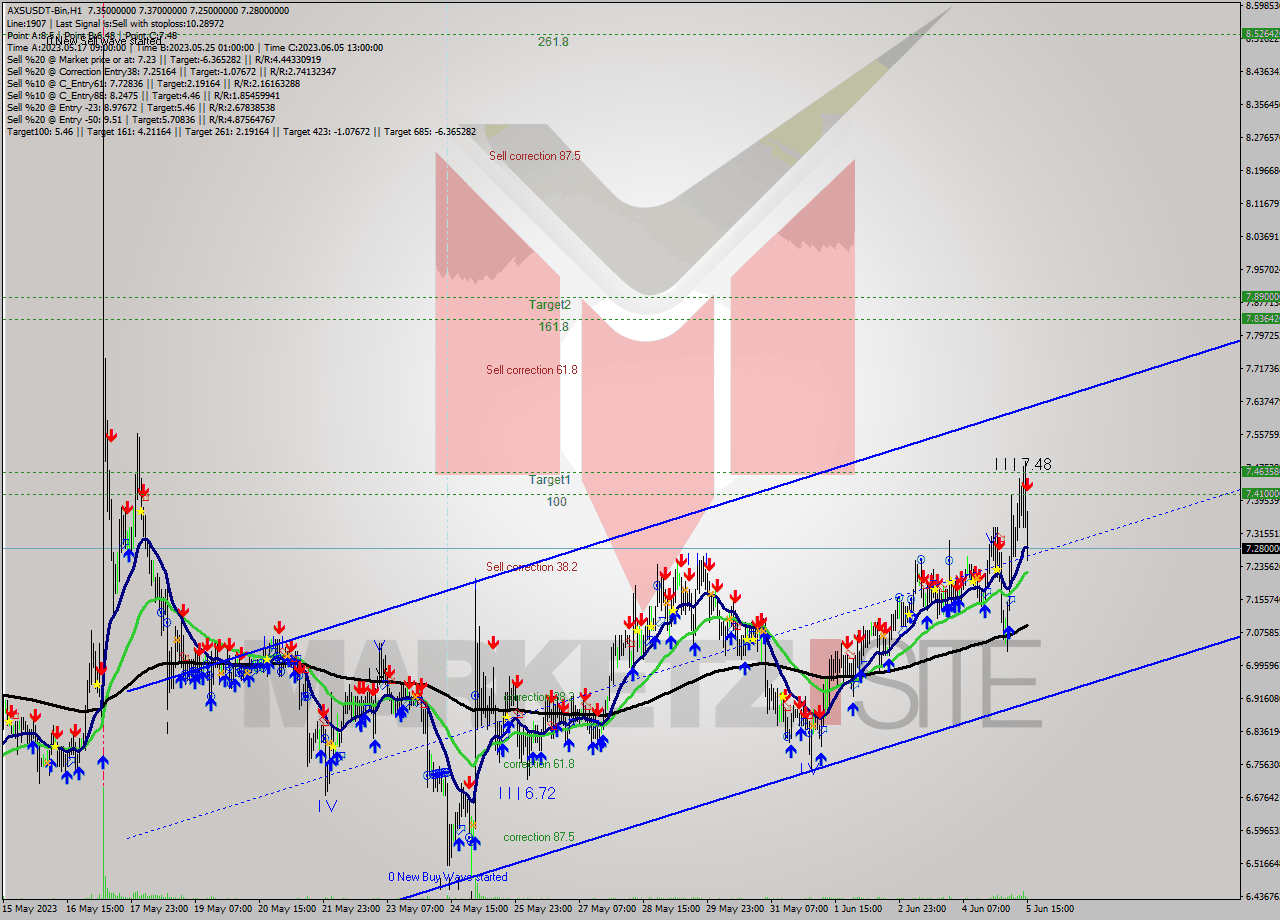Click the 'I I I 6.72' wave label

(527, 793)
